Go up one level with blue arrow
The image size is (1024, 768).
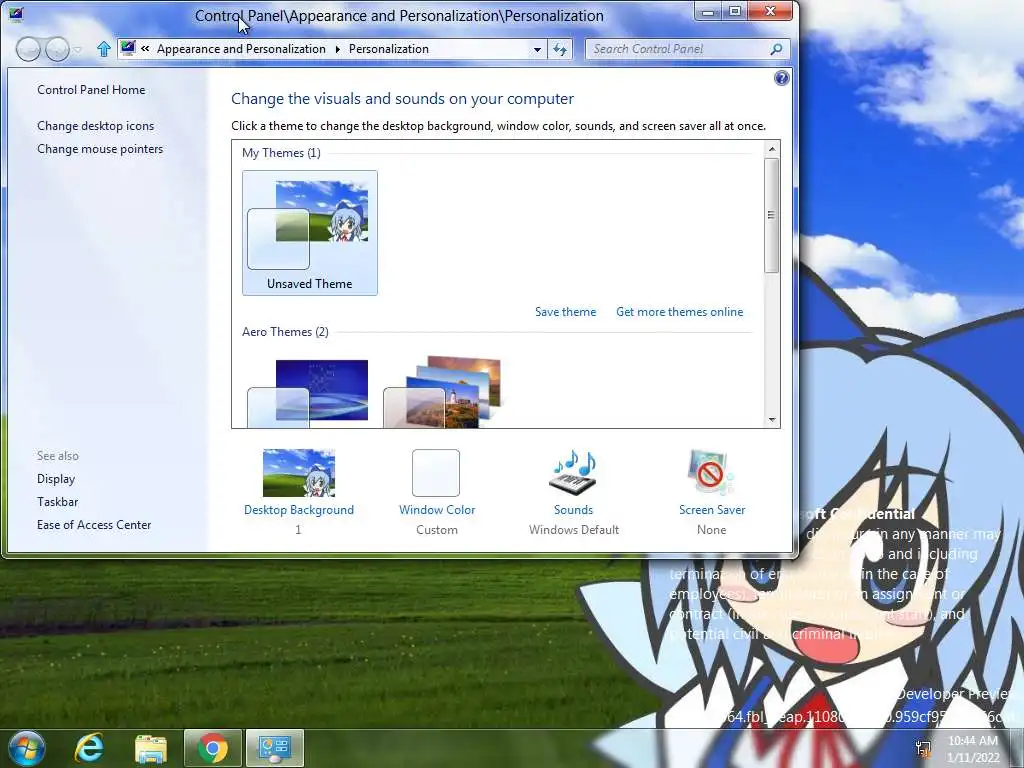click(x=103, y=49)
